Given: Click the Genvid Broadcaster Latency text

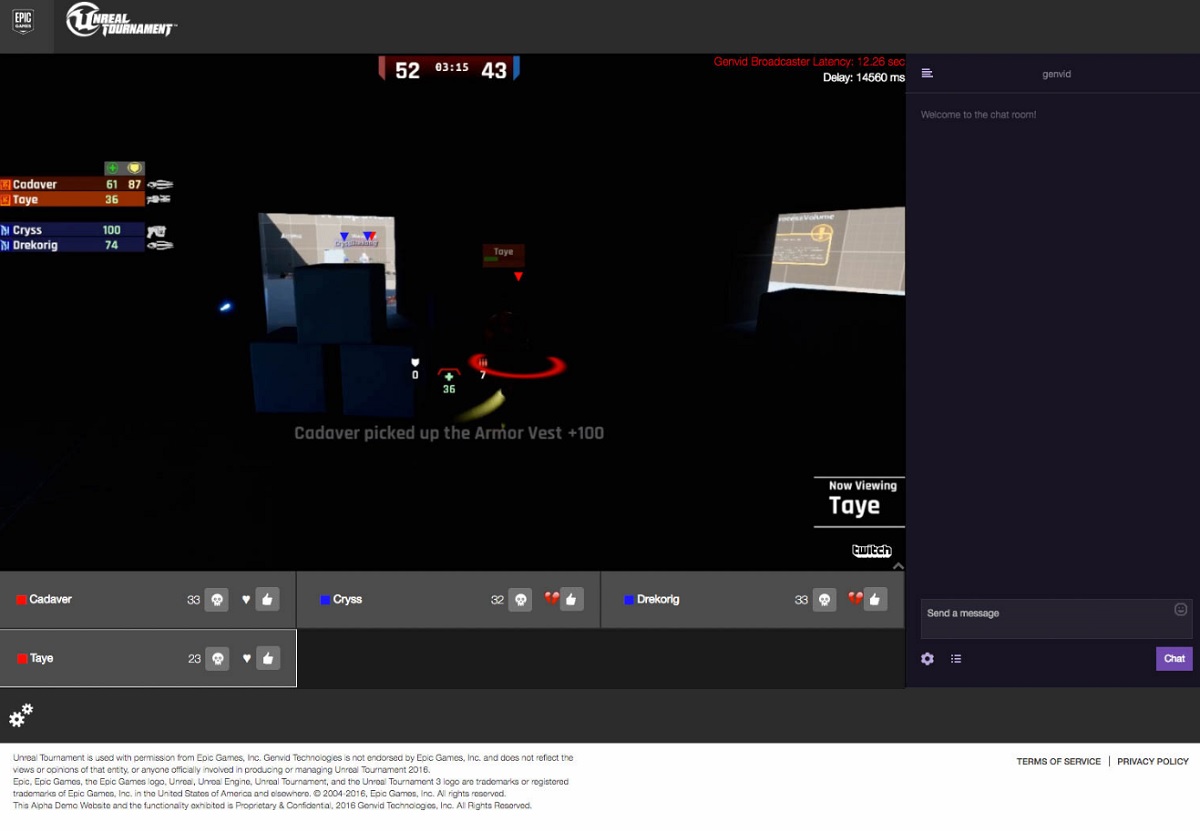Looking at the screenshot, I should (809, 62).
